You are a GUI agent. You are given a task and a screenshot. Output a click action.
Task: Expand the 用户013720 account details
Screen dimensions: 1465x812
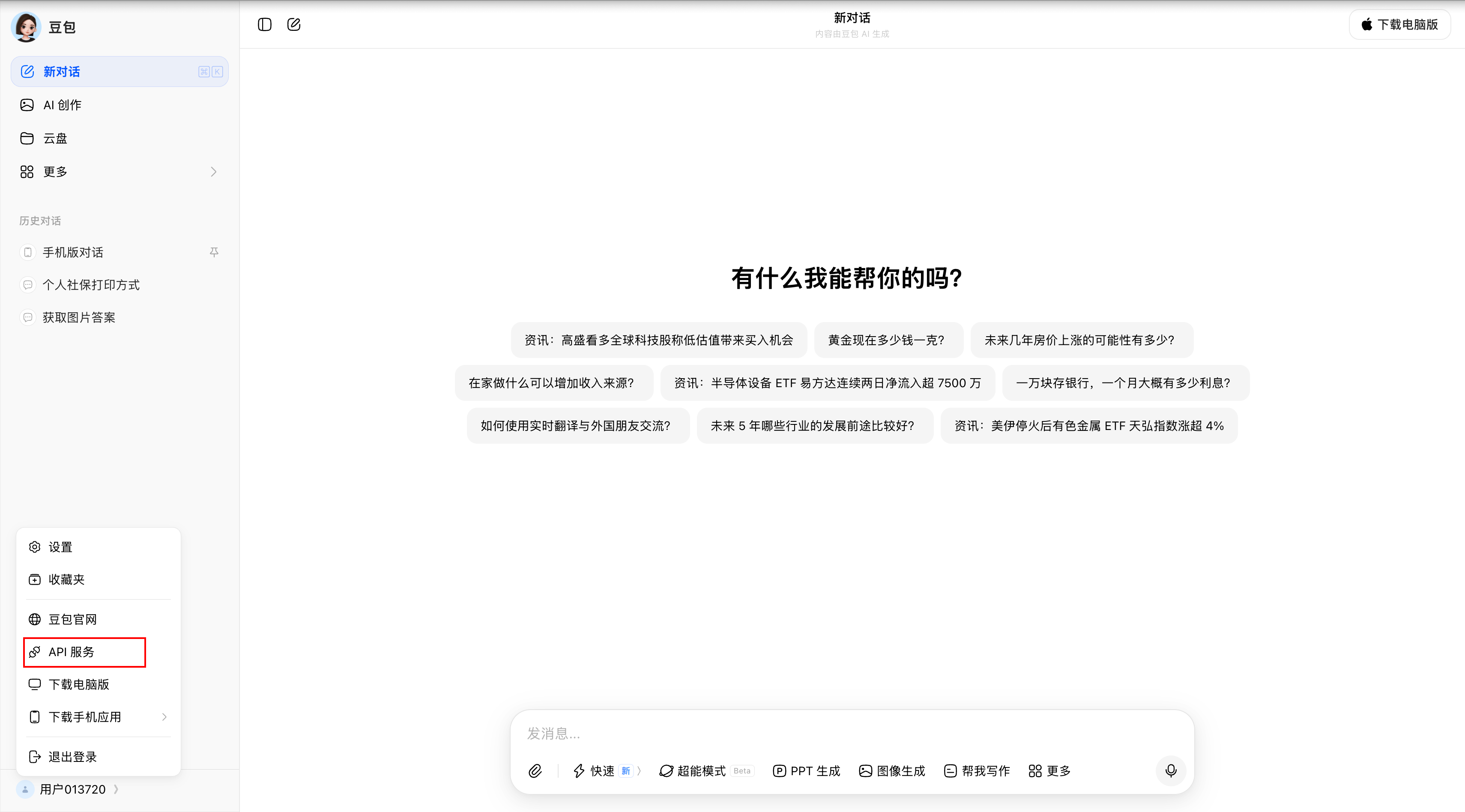pyautogui.click(x=117, y=789)
